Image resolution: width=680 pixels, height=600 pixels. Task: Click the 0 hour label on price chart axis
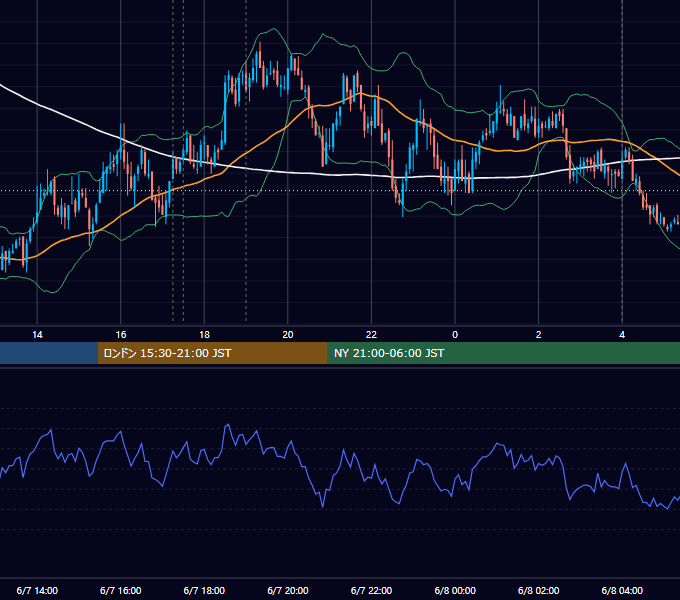[x=455, y=335]
